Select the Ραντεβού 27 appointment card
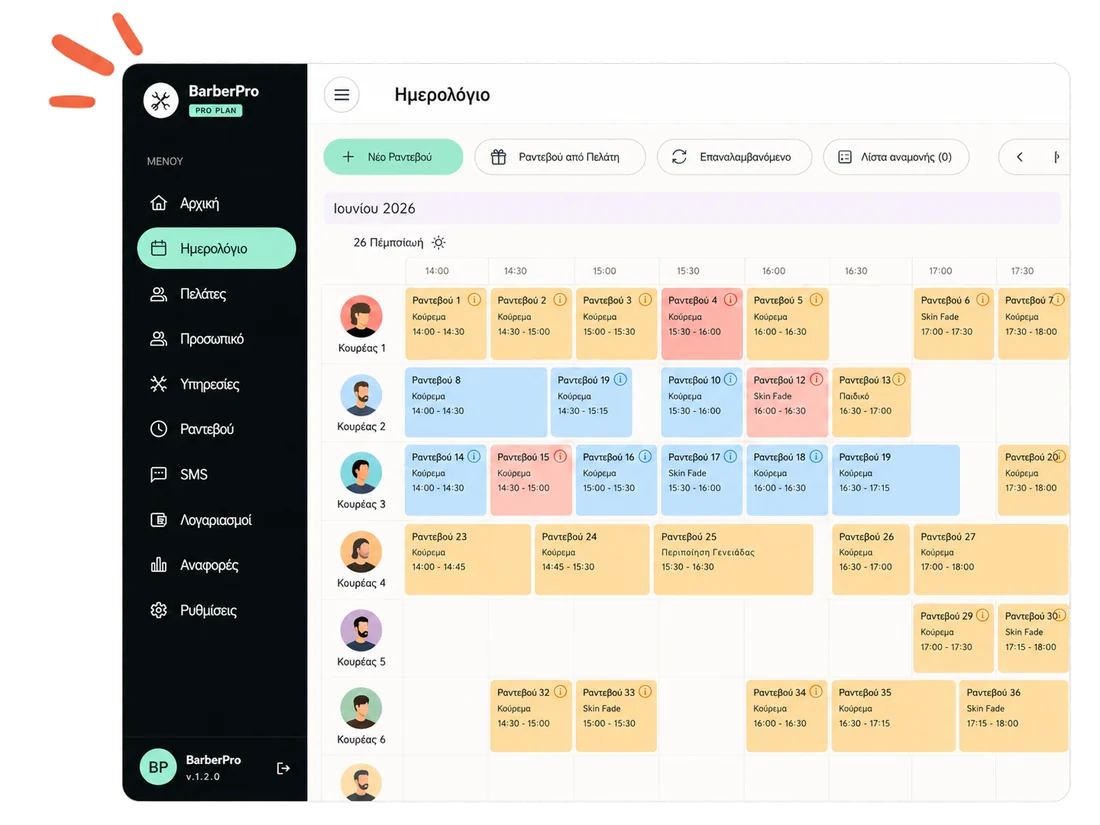Image resolution: width=1100 pixels, height=825 pixels. 991,559
